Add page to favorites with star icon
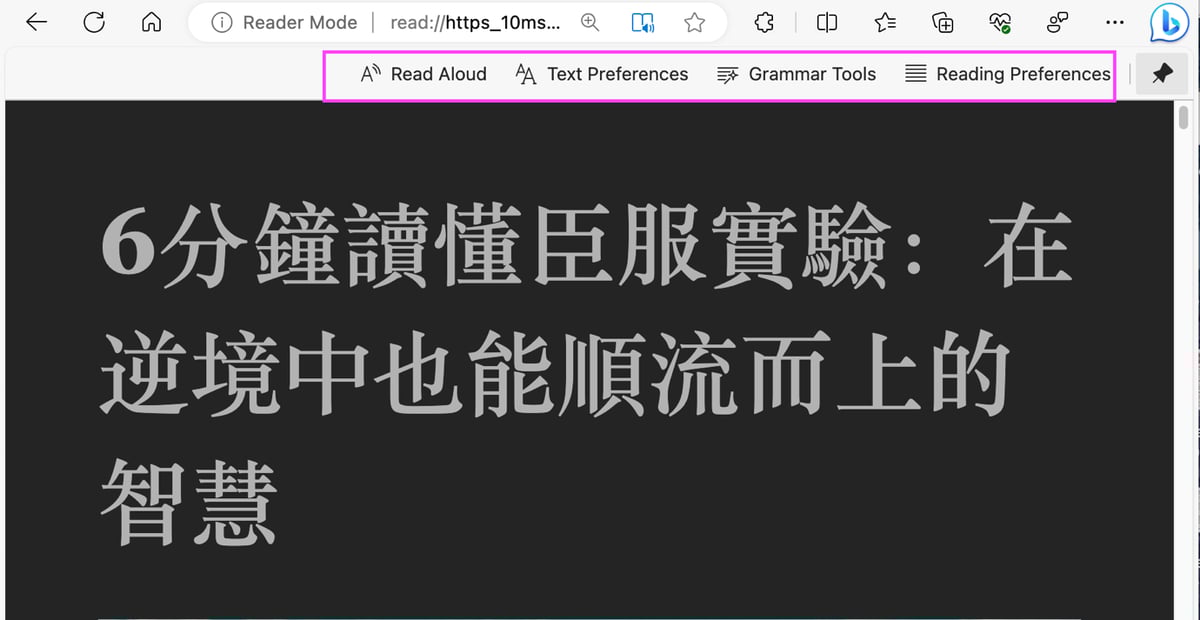The width and height of the screenshot is (1200, 620). (x=694, y=22)
